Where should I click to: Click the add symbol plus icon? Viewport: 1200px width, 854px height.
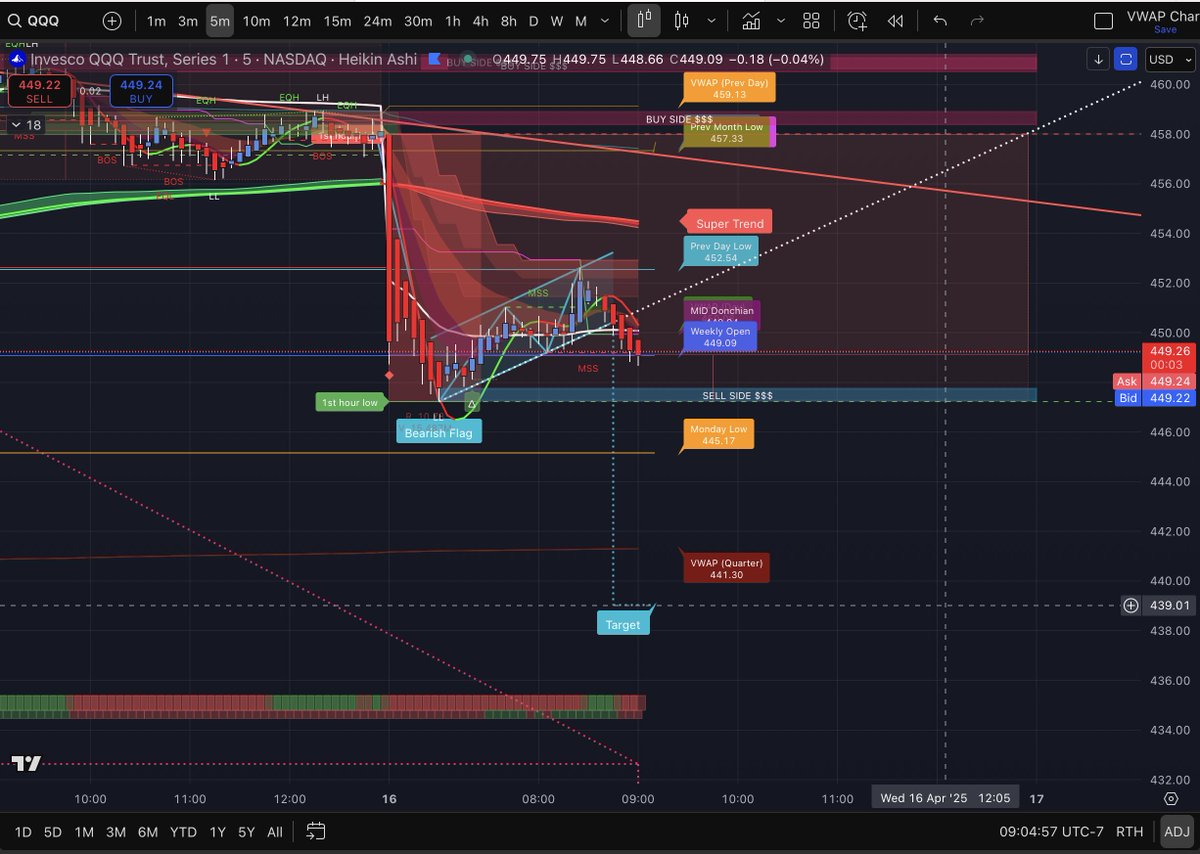tap(112, 21)
